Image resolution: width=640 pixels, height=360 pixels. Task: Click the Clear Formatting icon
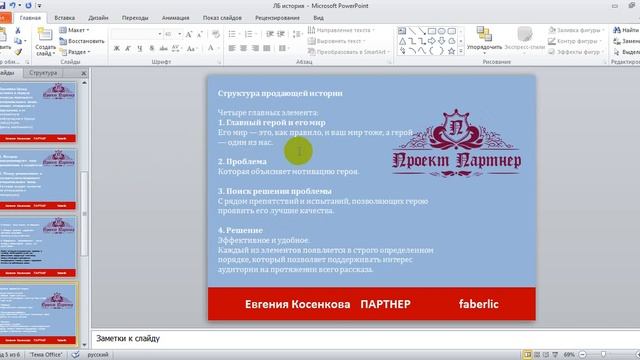coord(216,34)
